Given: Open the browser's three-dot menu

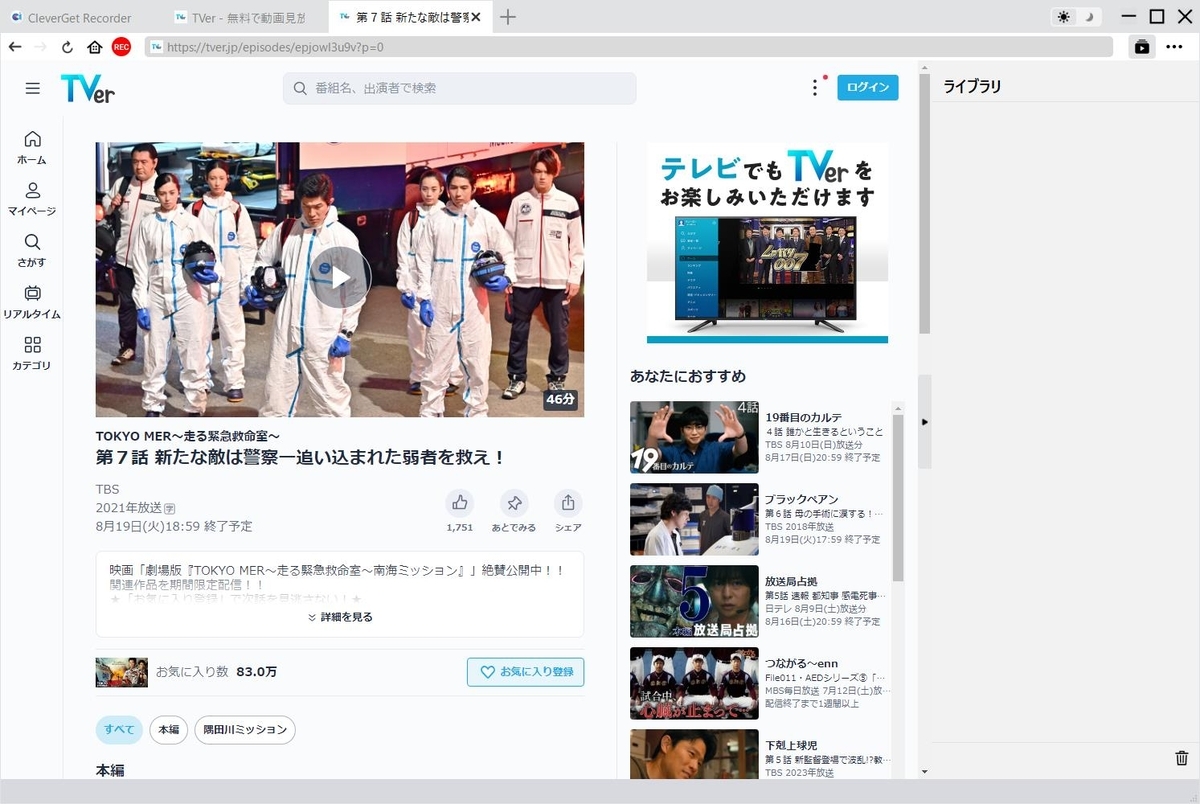Looking at the screenshot, I should coord(1175,46).
